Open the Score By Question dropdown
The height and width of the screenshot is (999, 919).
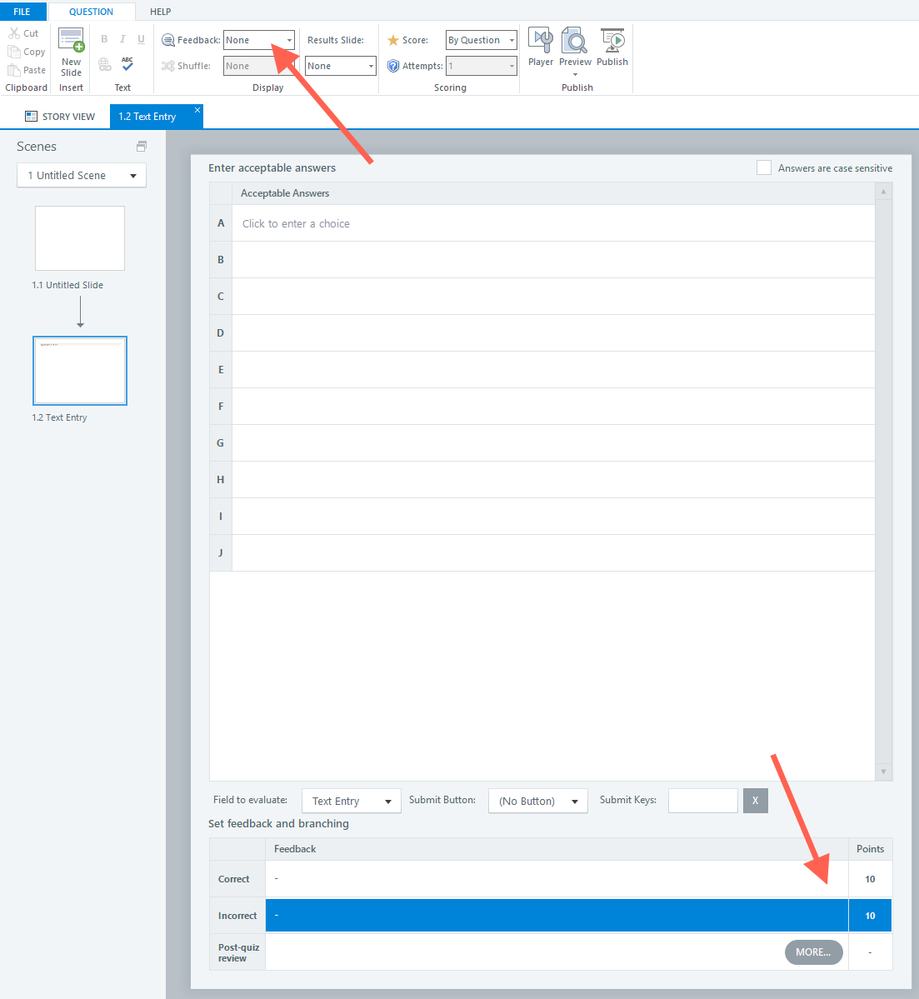(x=481, y=40)
